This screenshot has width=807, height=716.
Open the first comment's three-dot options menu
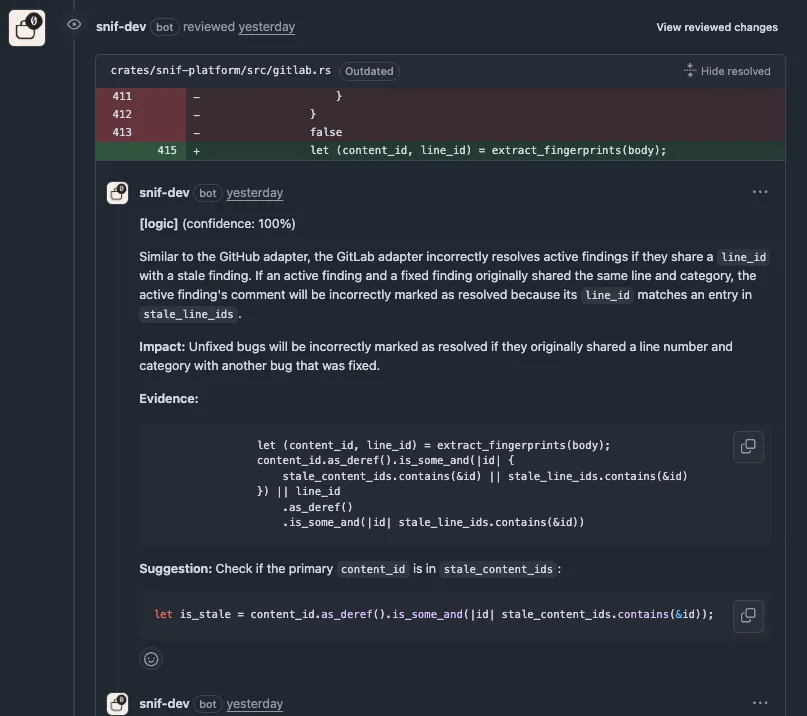click(x=760, y=192)
